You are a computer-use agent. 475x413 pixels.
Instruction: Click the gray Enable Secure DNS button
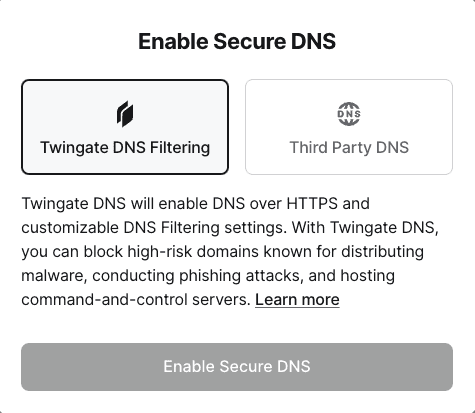pyautogui.click(x=237, y=367)
